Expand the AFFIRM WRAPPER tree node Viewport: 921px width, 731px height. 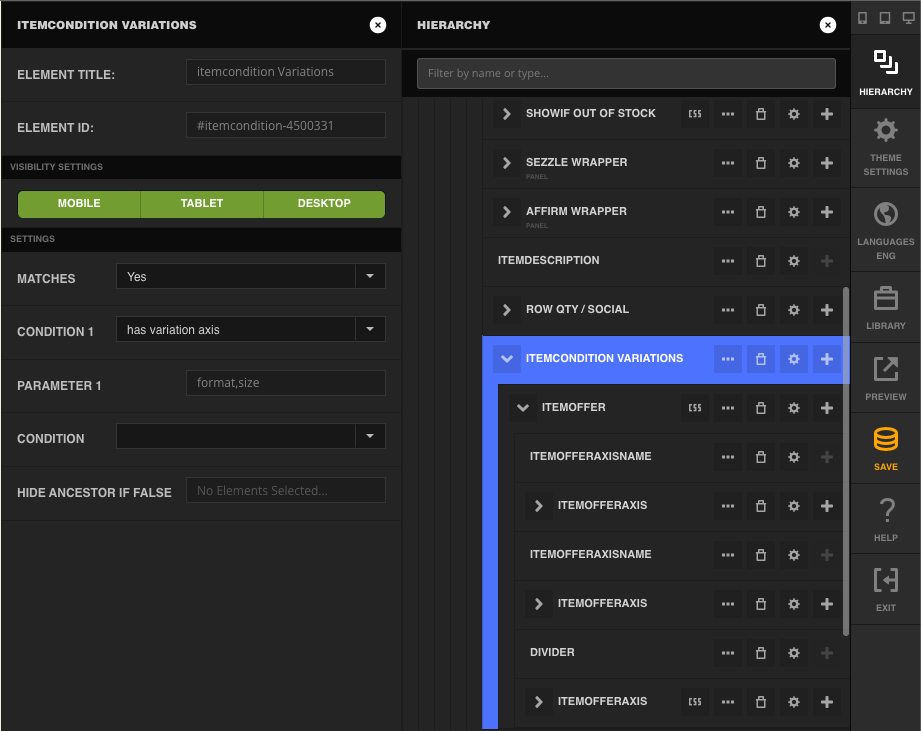click(506, 212)
